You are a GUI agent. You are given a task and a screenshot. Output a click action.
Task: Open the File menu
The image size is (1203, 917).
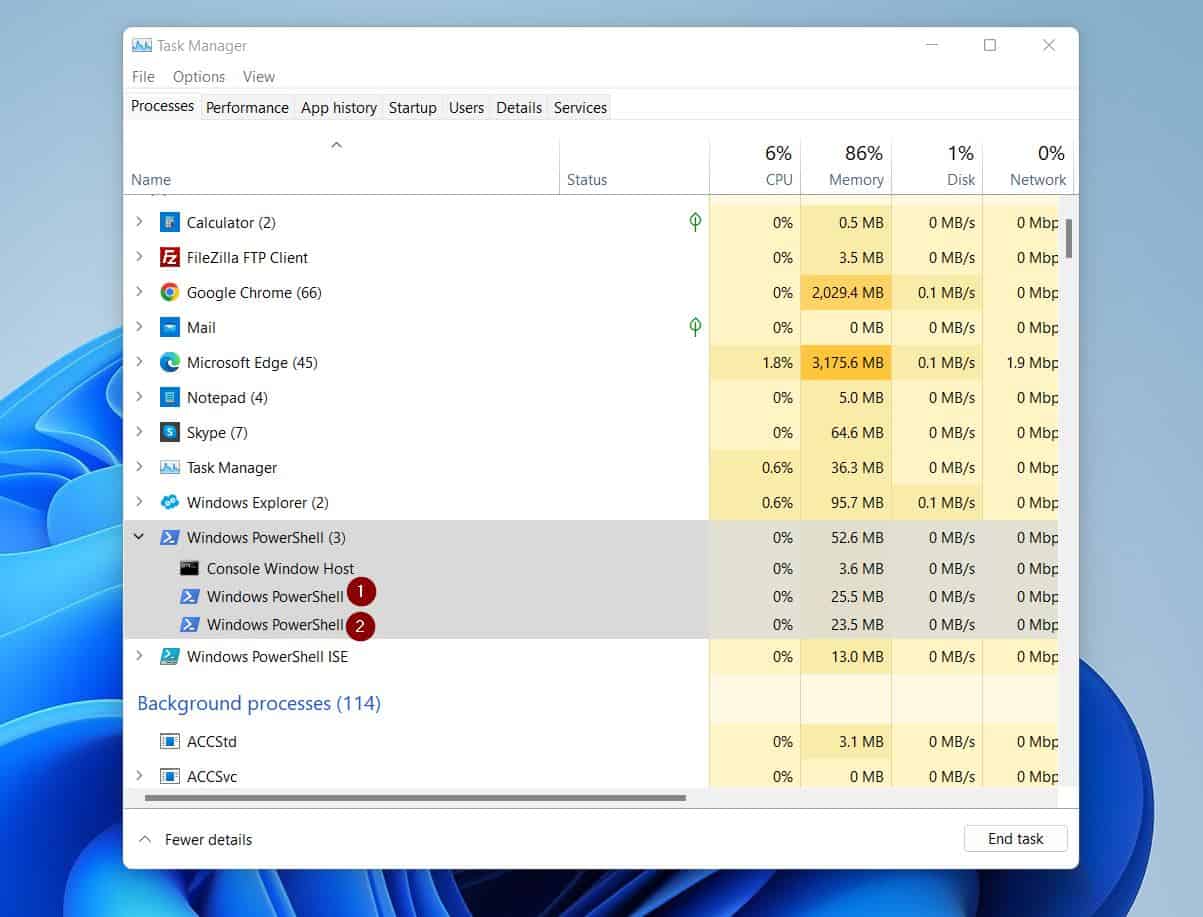coord(143,76)
